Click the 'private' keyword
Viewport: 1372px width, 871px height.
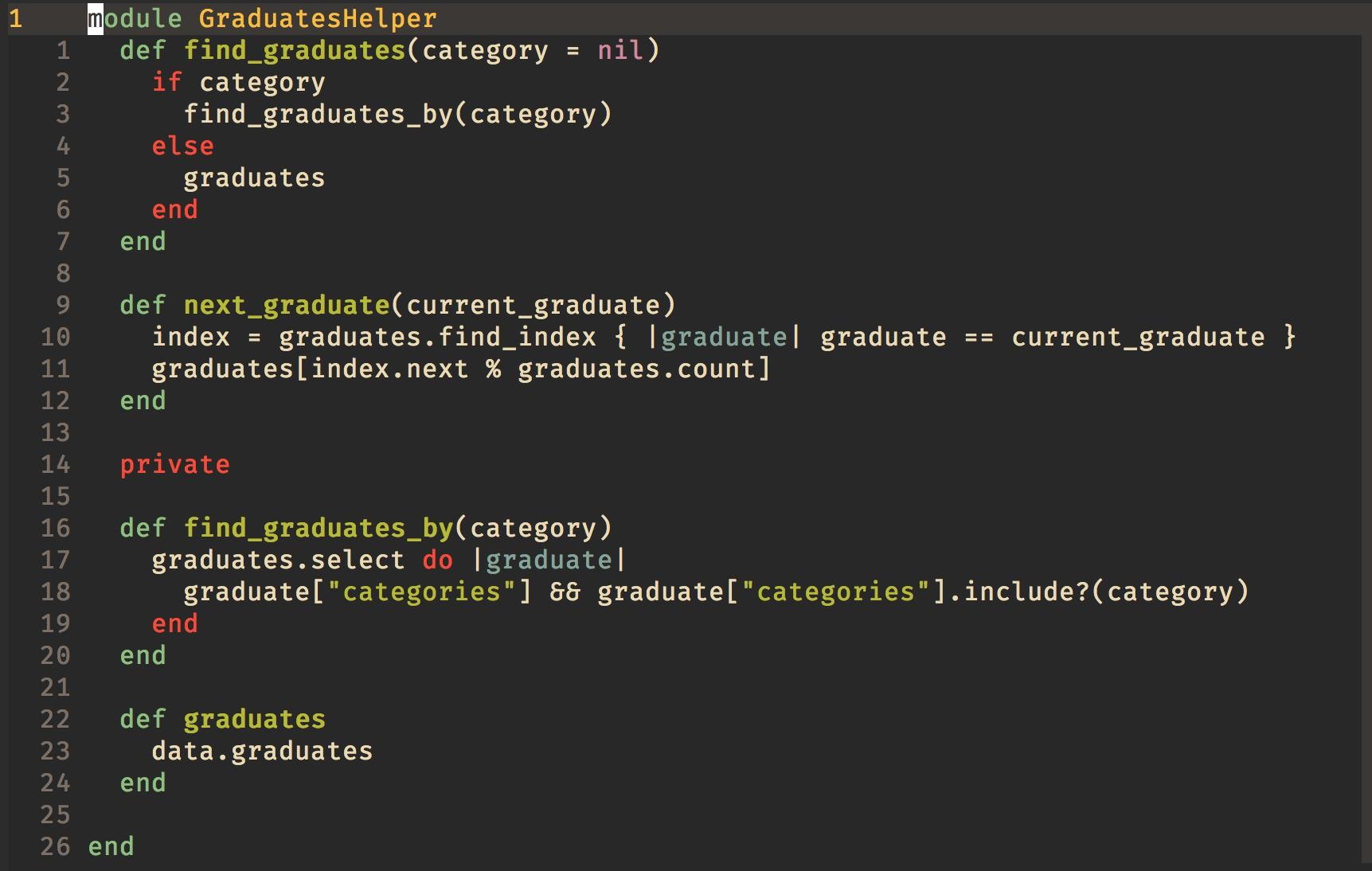click(174, 464)
